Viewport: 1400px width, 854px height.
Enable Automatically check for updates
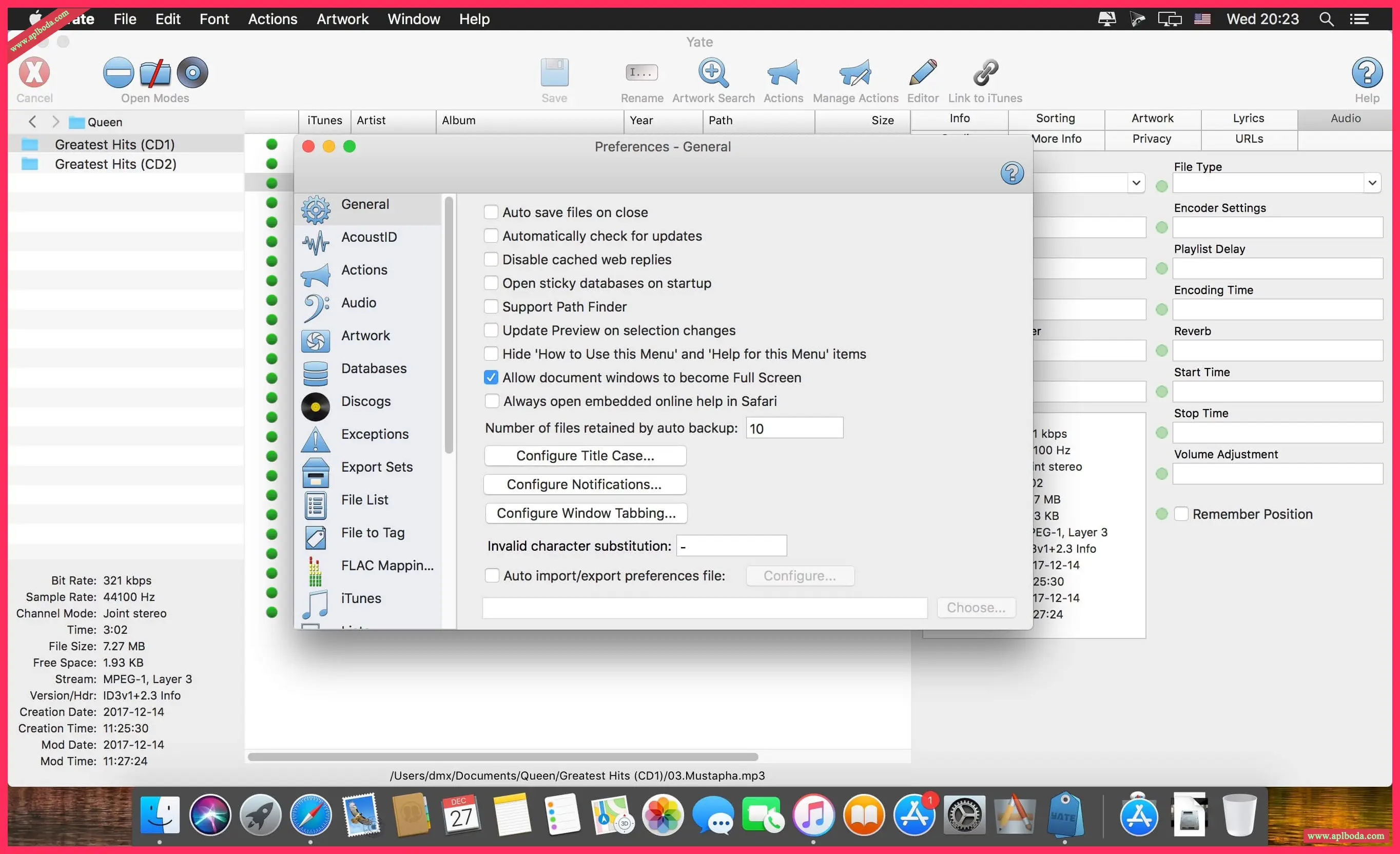(491, 236)
